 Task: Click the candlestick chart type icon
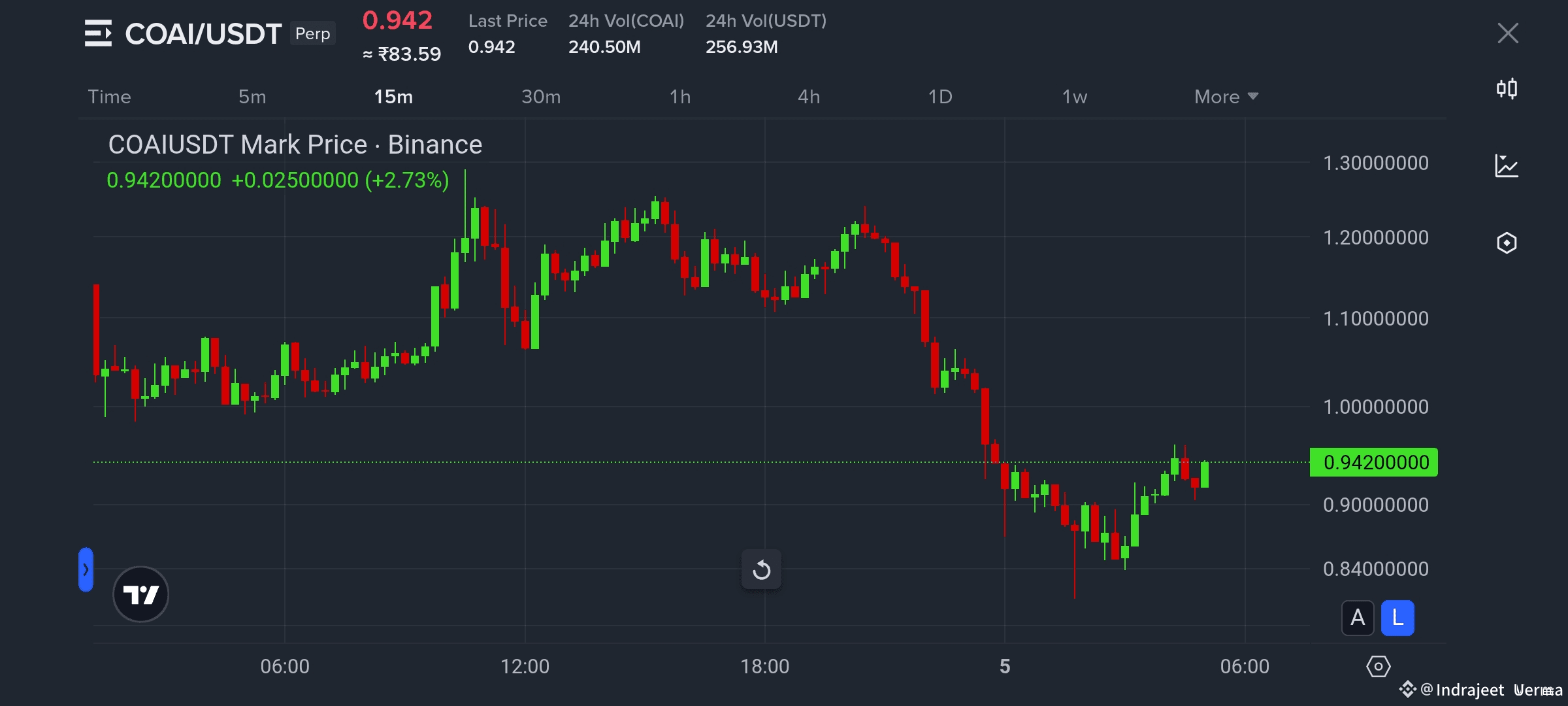1507,88
